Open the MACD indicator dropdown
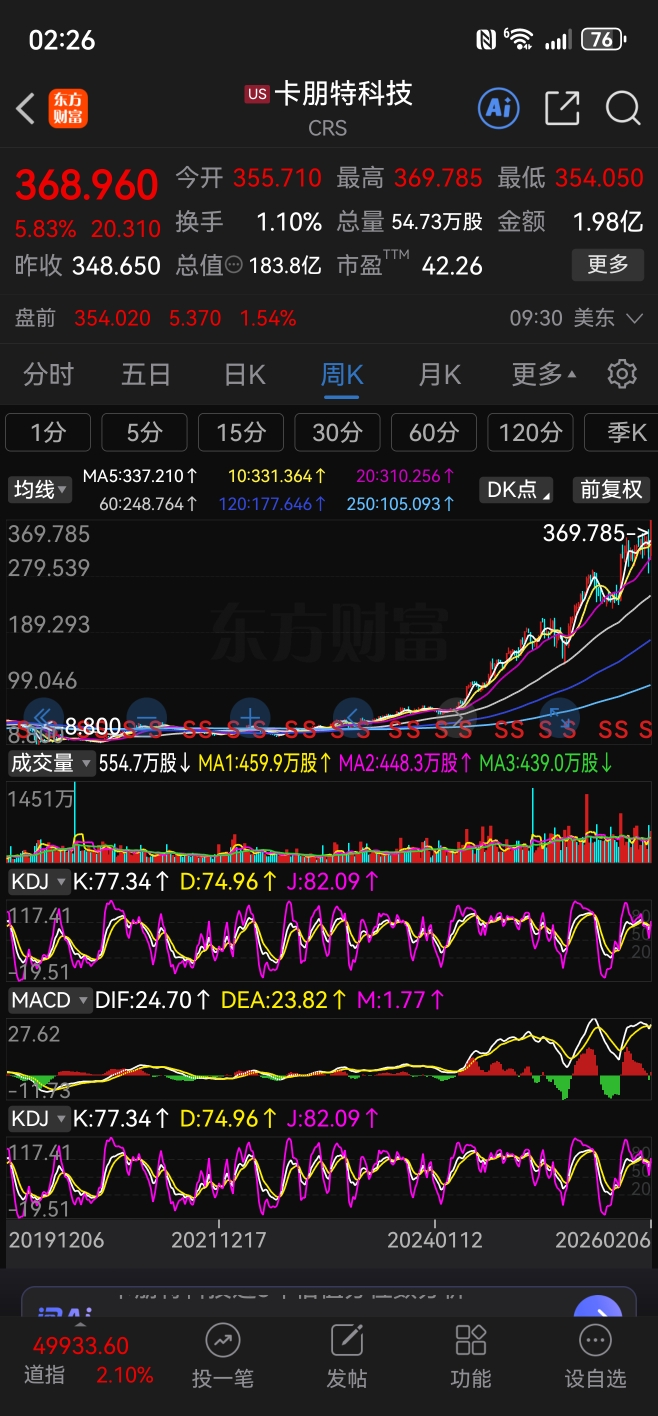 50,1000
